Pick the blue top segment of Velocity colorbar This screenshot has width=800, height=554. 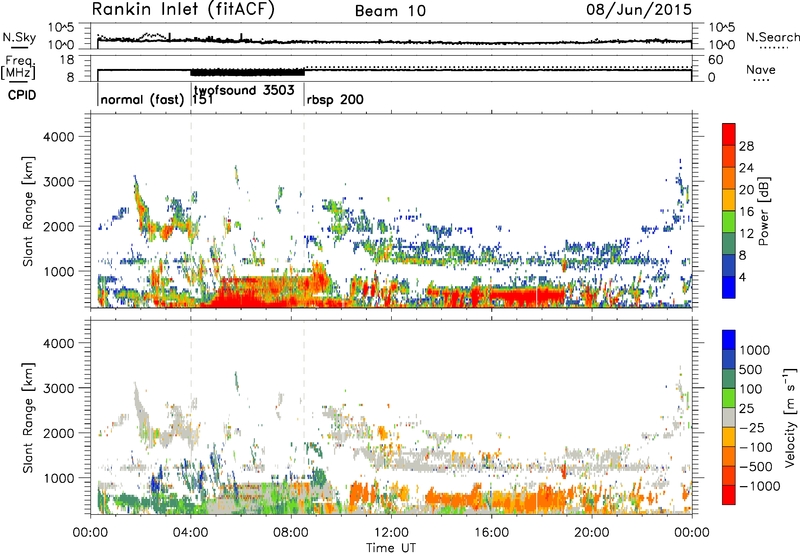(729, 340)
